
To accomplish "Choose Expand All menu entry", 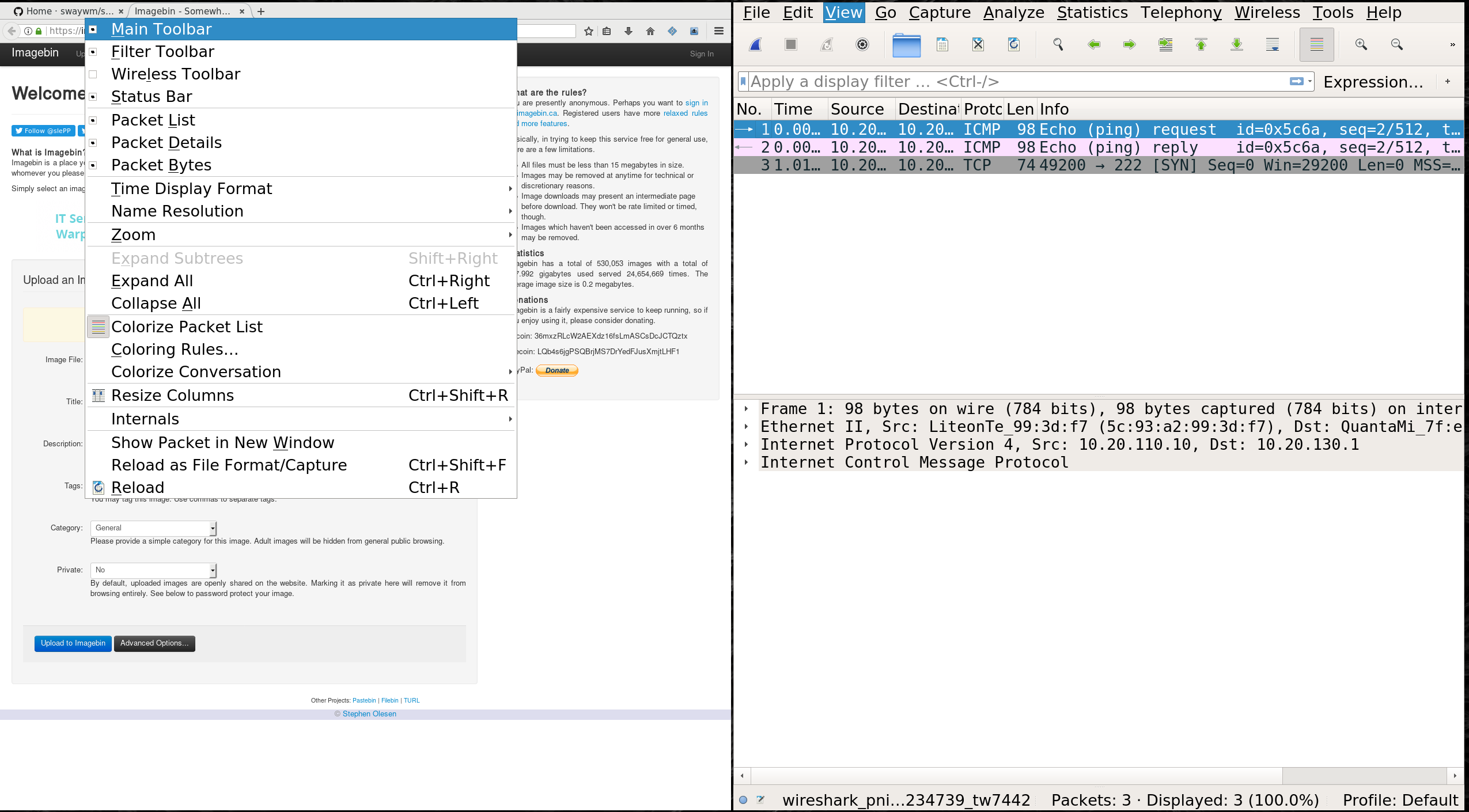I will click(x=301, y=280).
